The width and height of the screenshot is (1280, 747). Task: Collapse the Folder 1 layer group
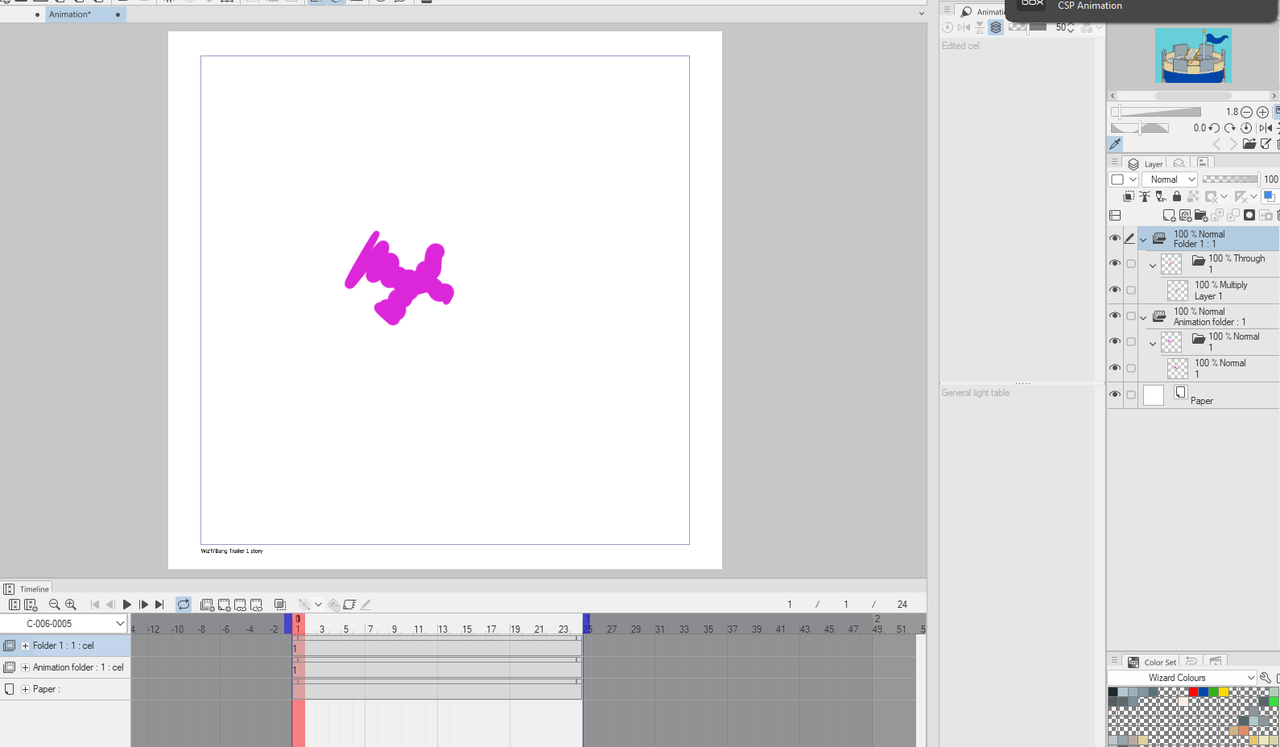pos(1143,239)
